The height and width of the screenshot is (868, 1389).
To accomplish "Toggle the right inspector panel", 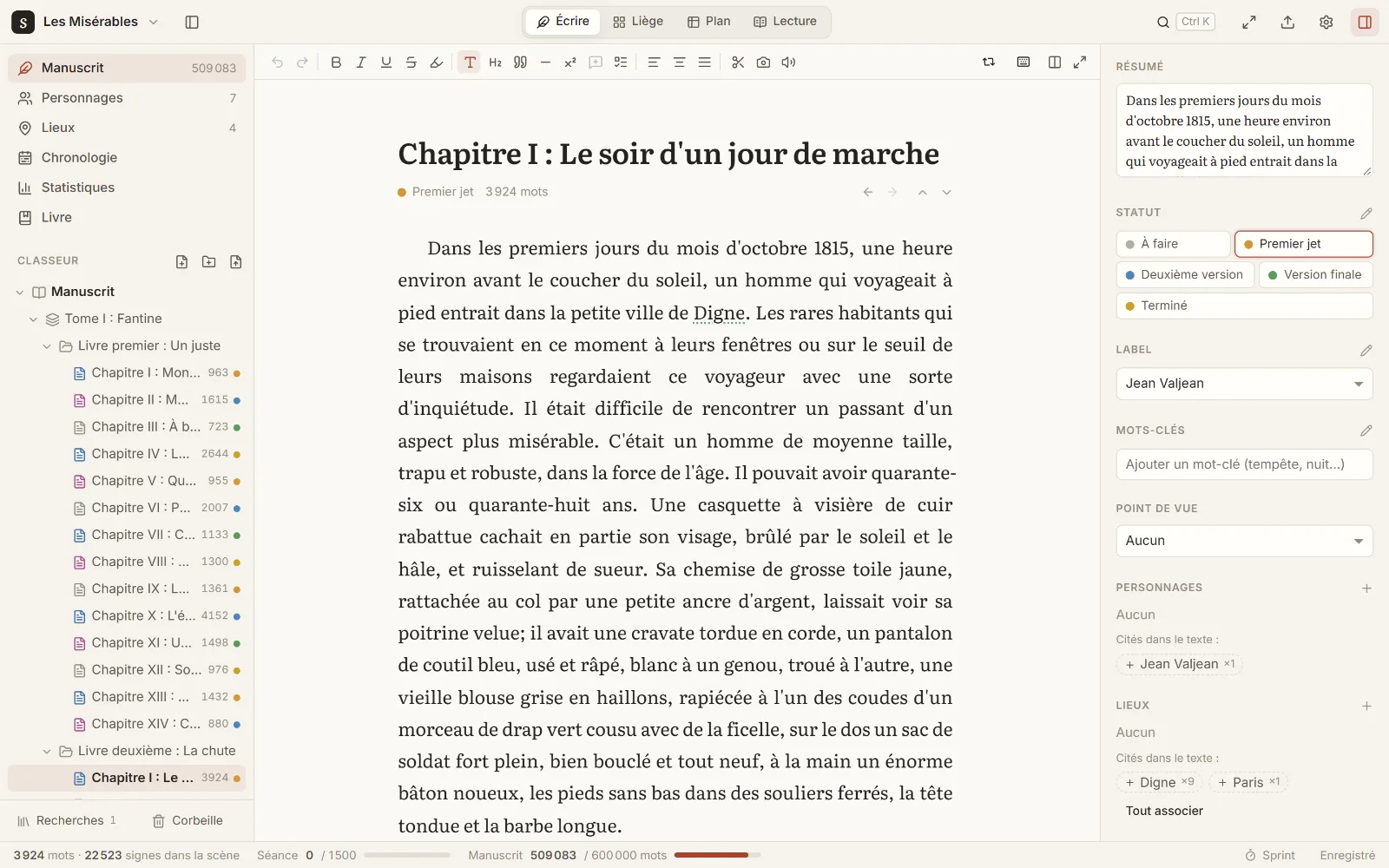I will click(x=1365, y=23).
